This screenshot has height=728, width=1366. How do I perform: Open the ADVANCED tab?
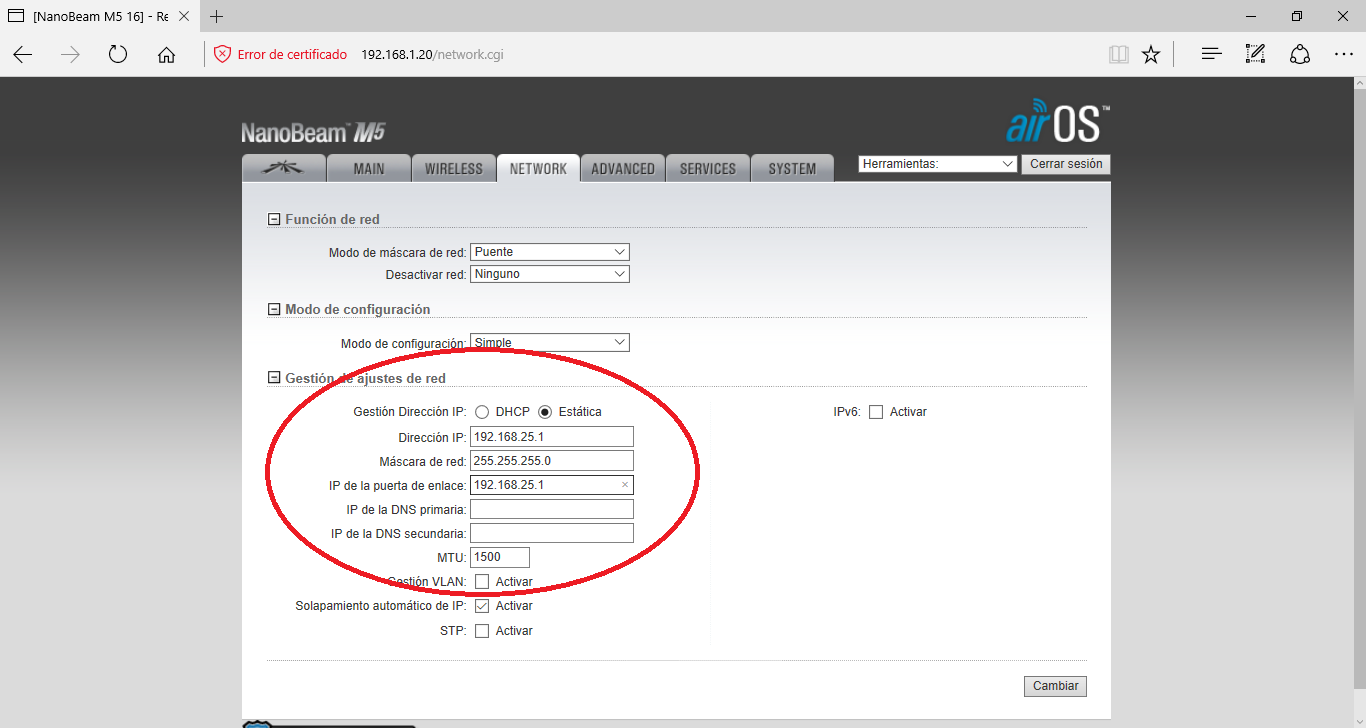[x=622, y=168]
